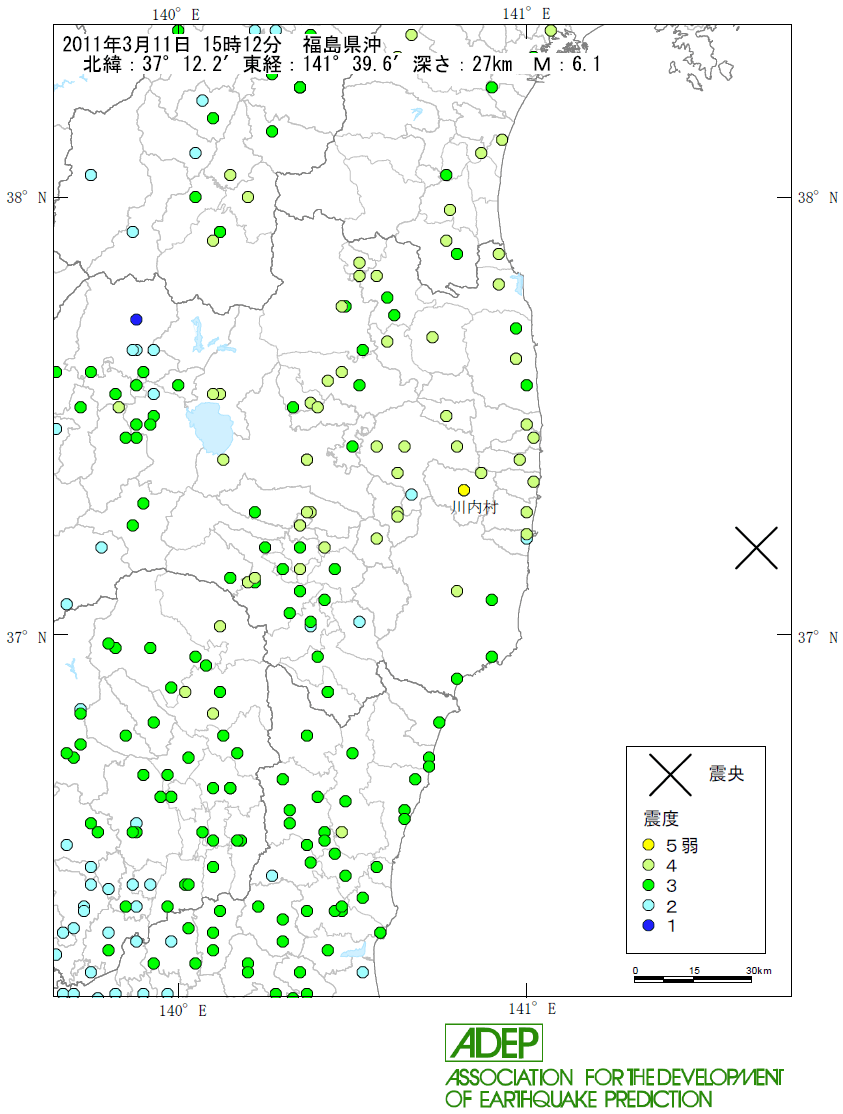843x1114 pixels.
Task: Click the large light blue lake on map
Action: coord(212,428)
